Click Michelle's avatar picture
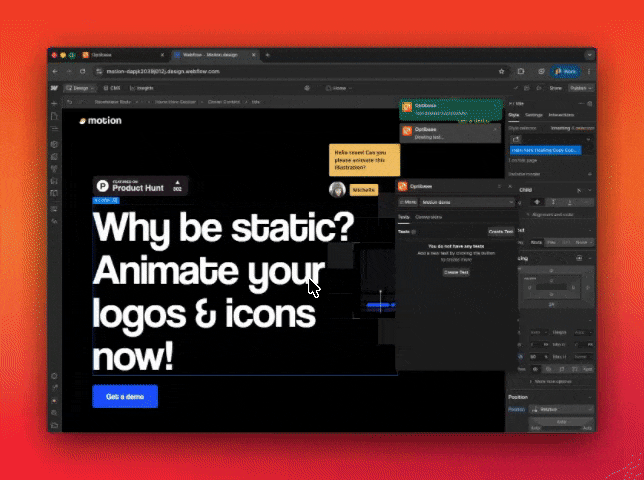Image resolution: width=644 pixels, height=480 pixels. [338, 190]
